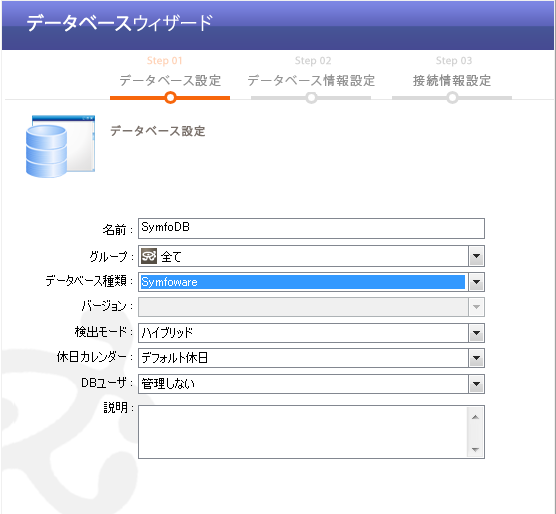This screenshot has width=556, height=514.
Task: Select the Step 01 orange circle marker
Action: tap(170, 97)
